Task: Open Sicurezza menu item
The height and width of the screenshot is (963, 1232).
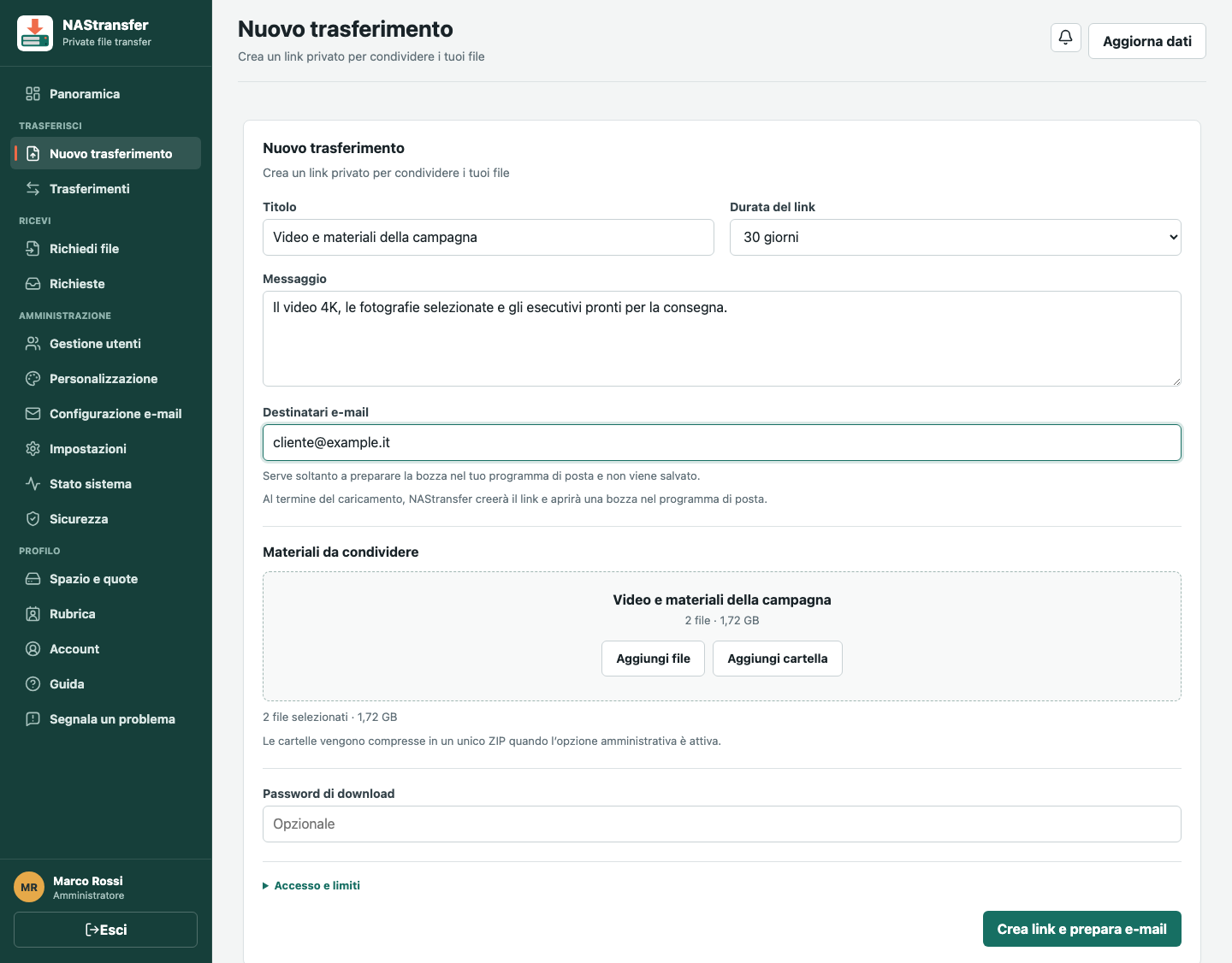Action: click(106, 519)
